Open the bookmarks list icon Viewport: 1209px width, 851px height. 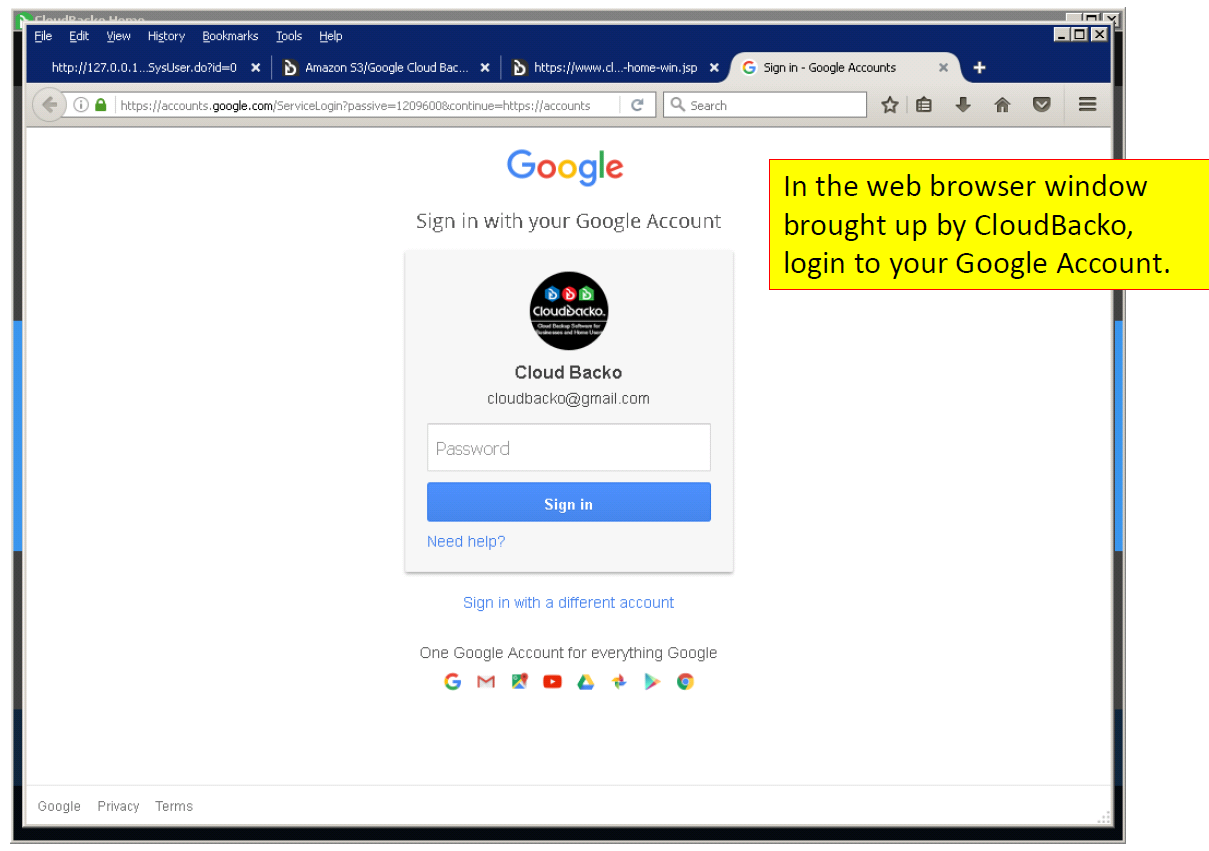pos(924,105)
